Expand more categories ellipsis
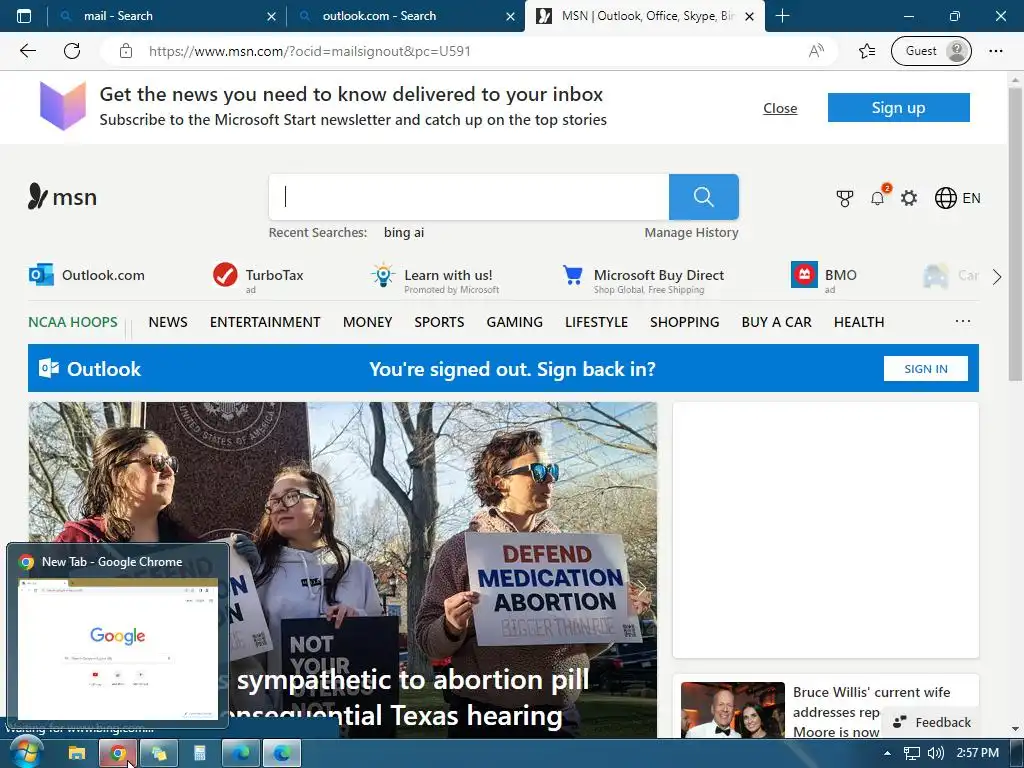Image resolution: width=1024 pixels, height=768 pixels. (x=963, y=321)
